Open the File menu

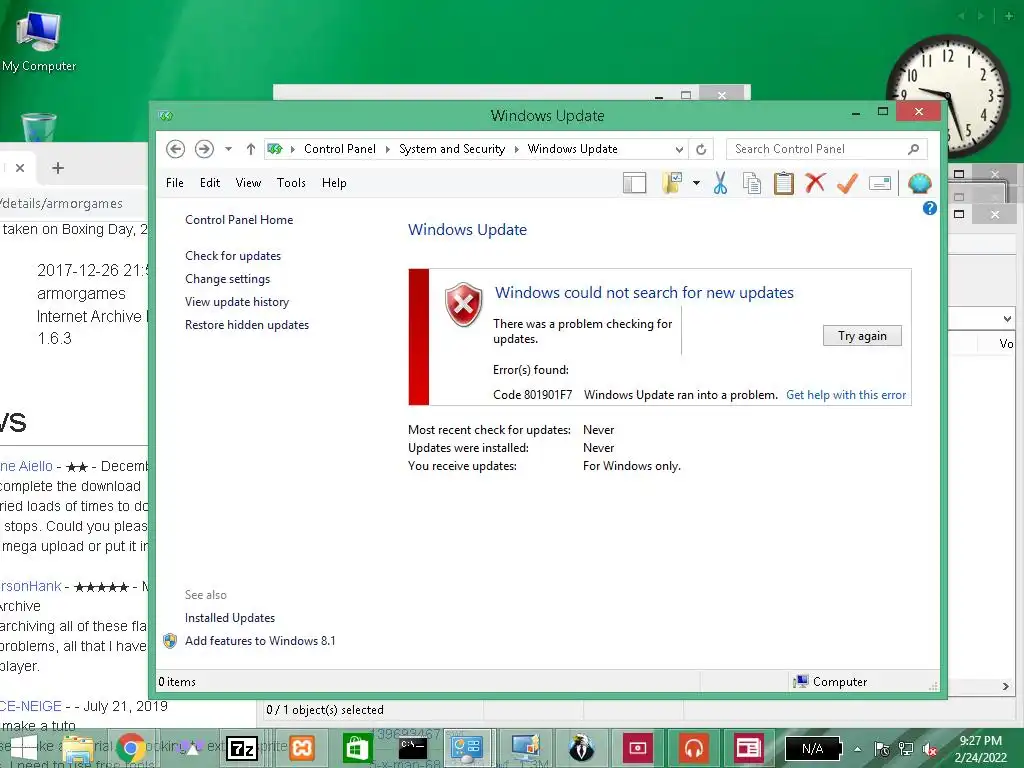tap(174, 183)
